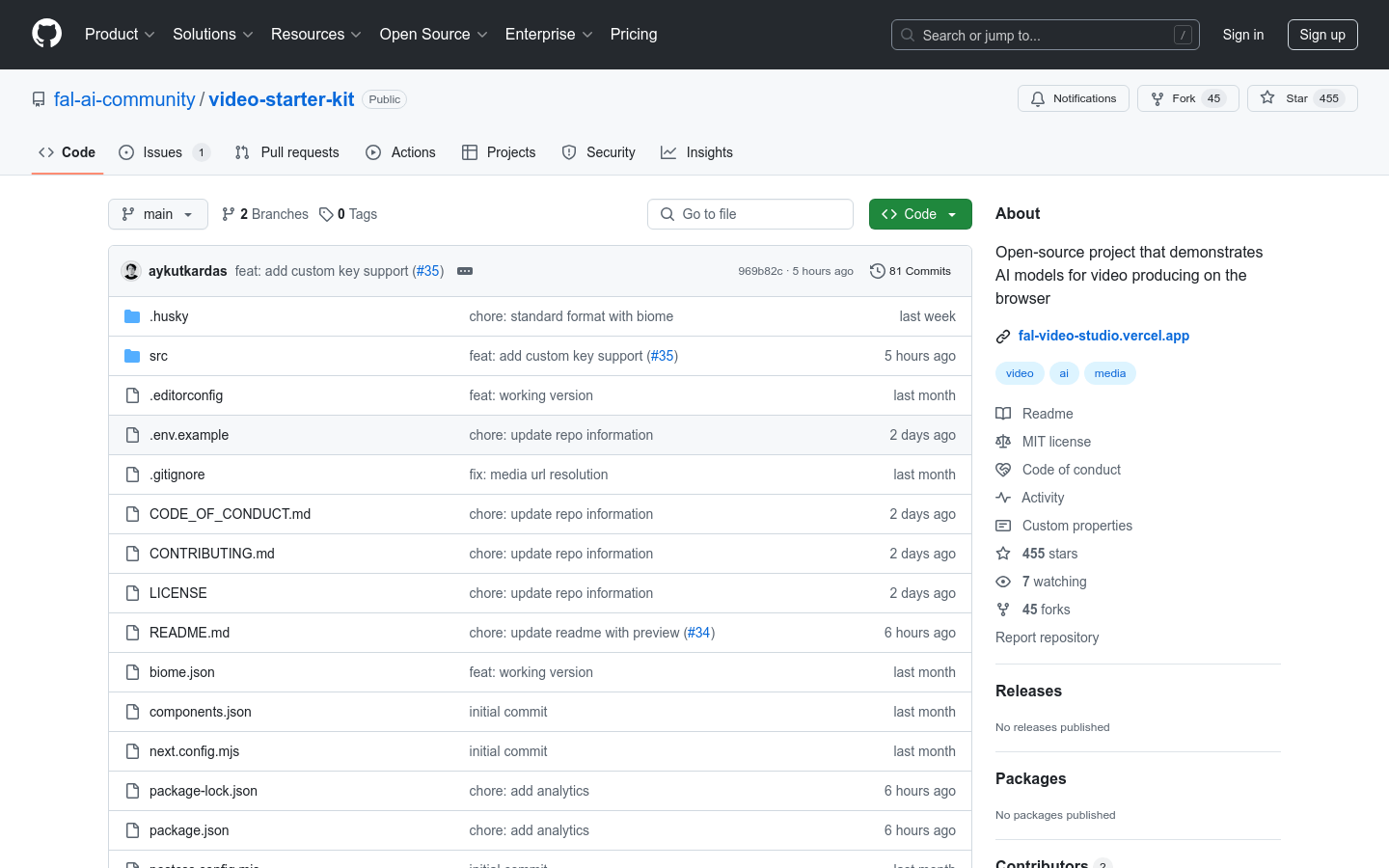Screen dimensions: 1389x868
Task: Open pull request #35 link in commit header
Action: tap(428, 271)
